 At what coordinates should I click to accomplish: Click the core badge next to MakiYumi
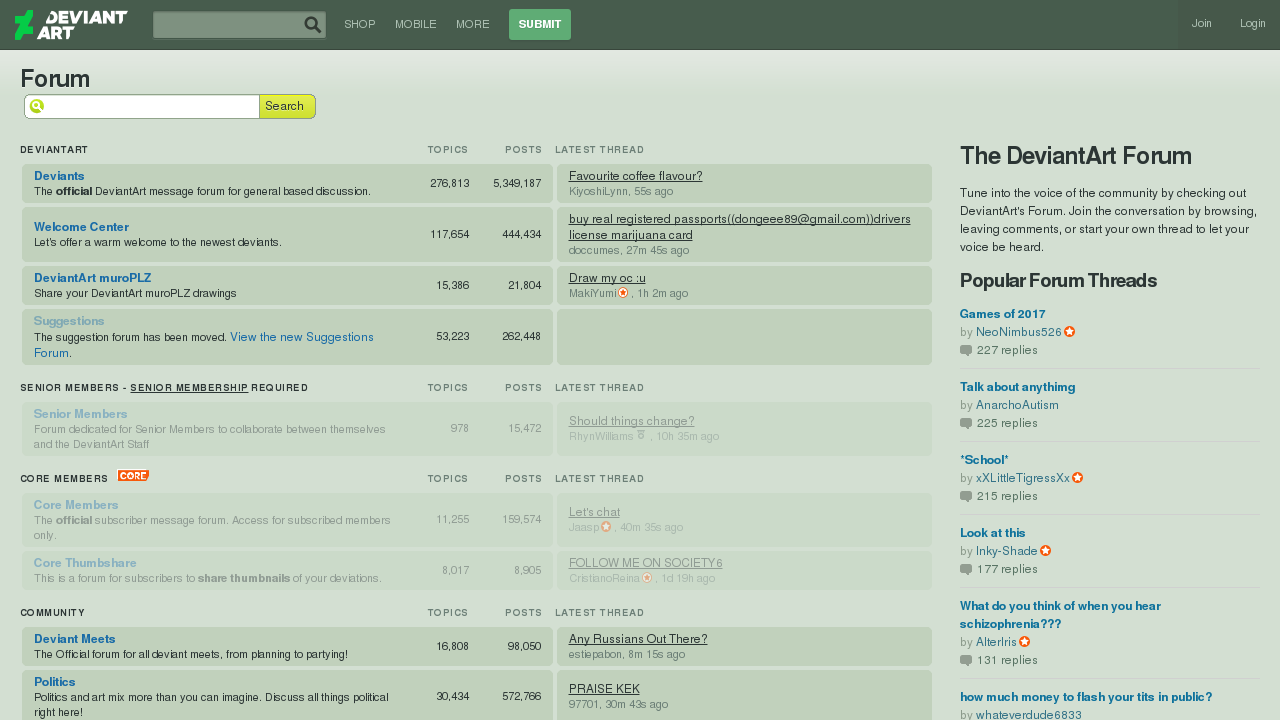pos(623,293)
